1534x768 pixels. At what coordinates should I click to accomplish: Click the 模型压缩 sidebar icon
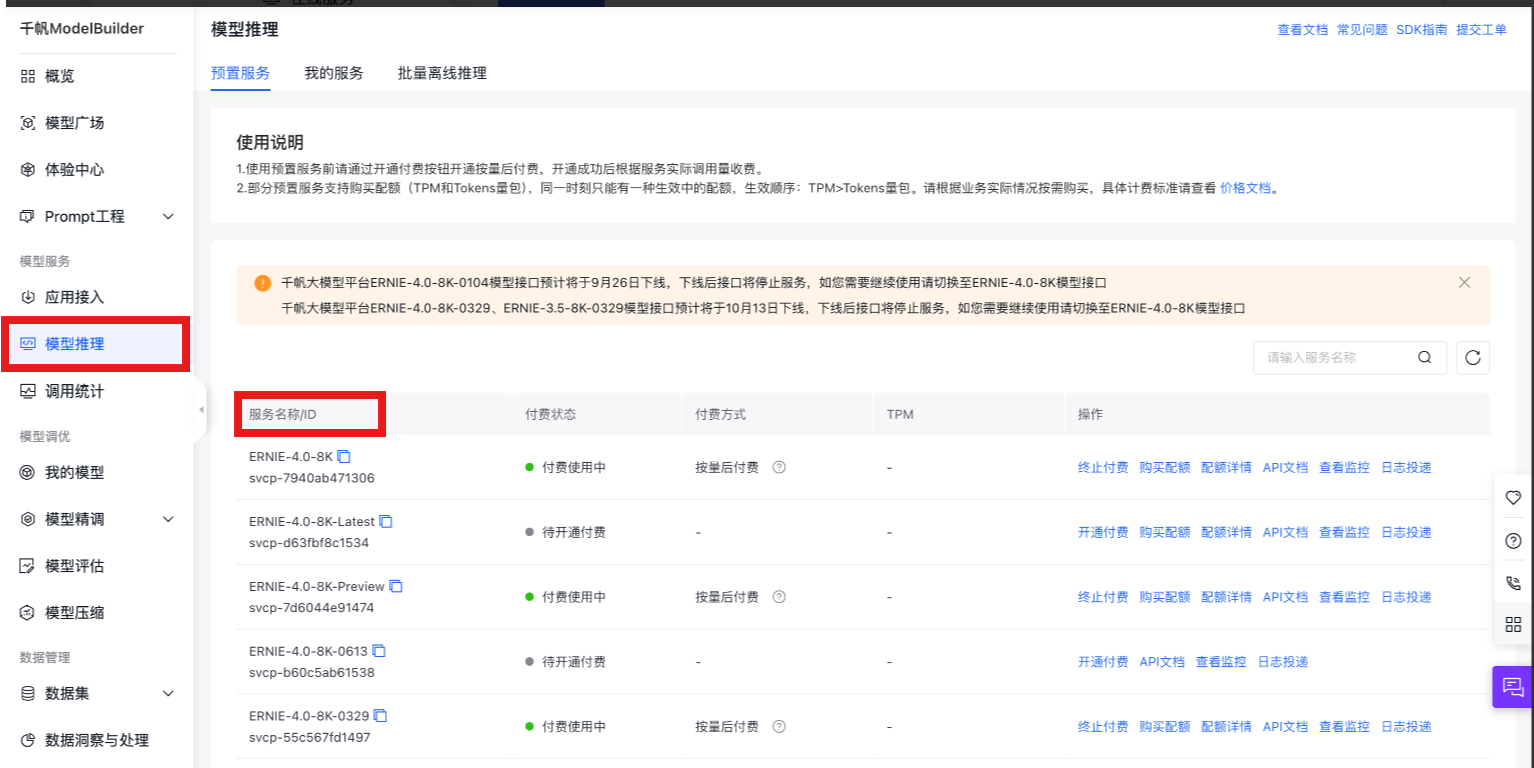point(28,612)
